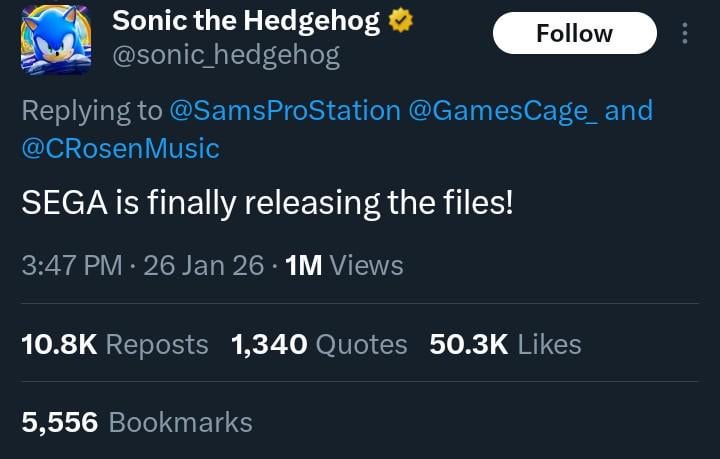Click the "Replying to" label
Viewport: 720px width, 459px height.
click(x=92, y=110)
